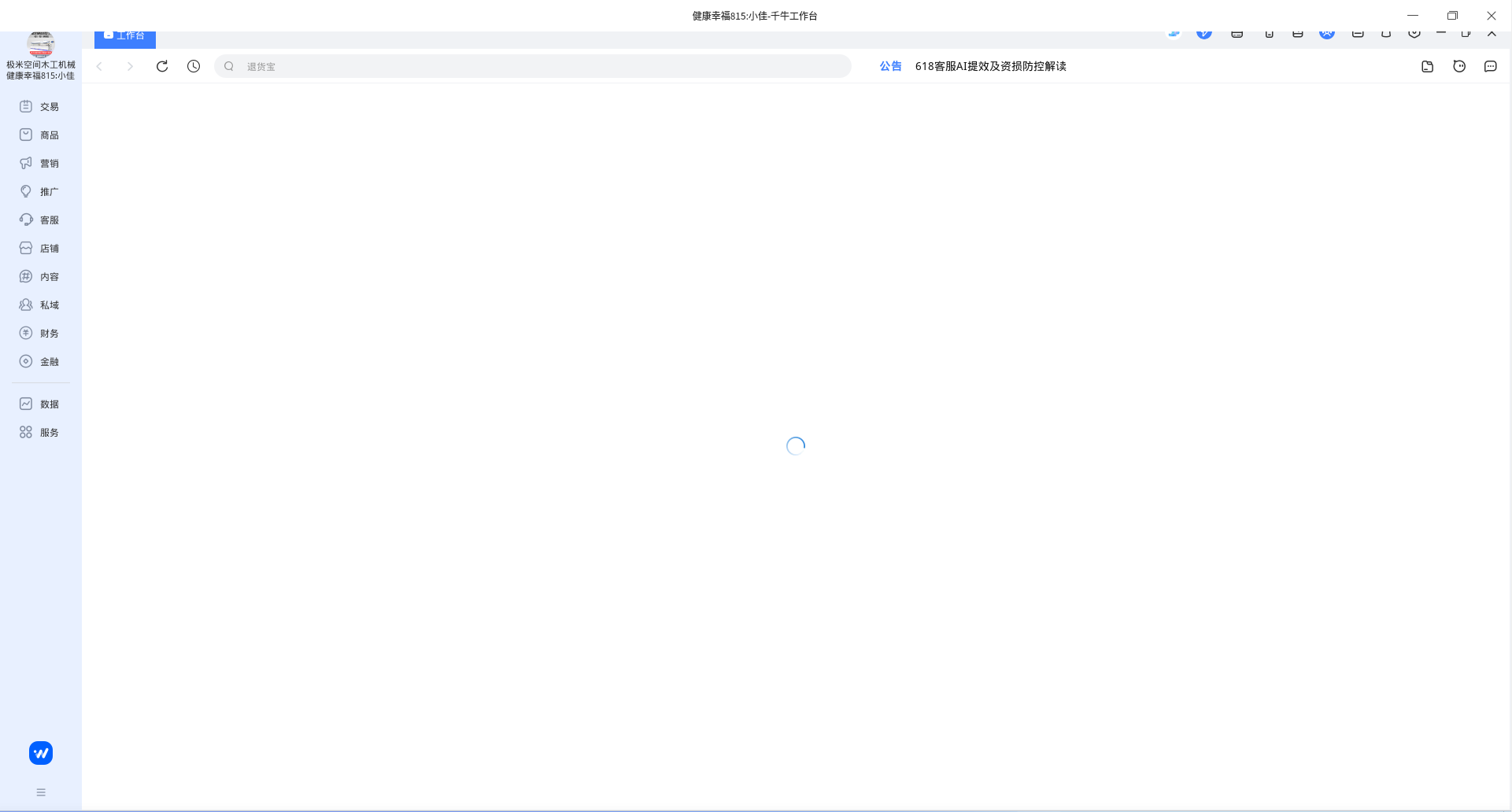Click the W assistant icon at bottom left

click(40, 752)
